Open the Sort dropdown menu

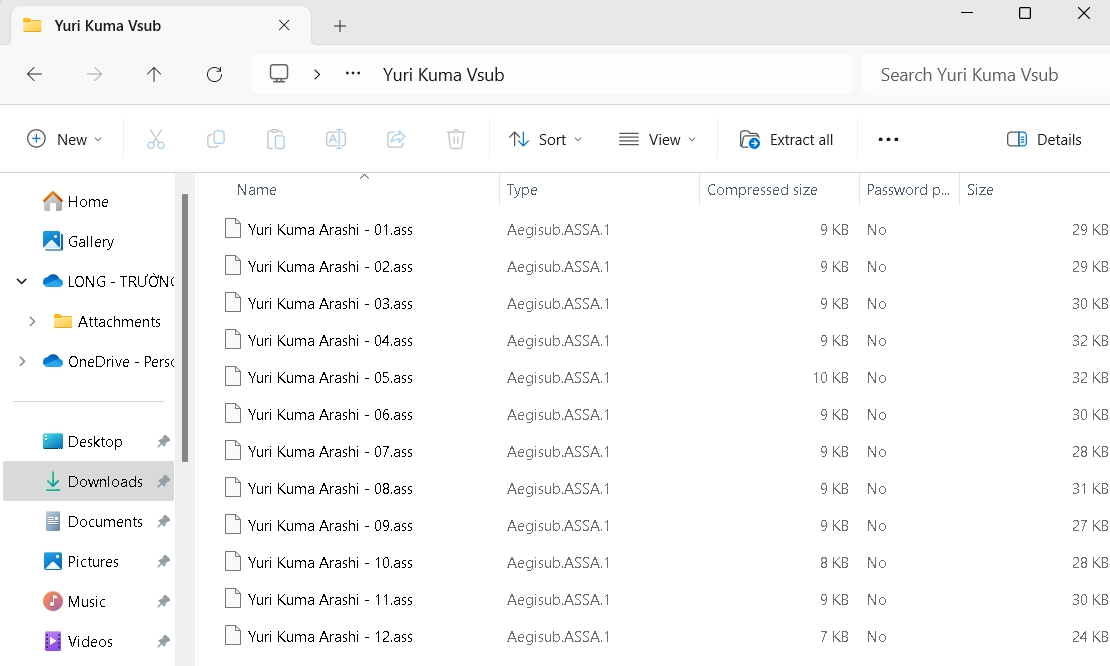click(546, 139)
